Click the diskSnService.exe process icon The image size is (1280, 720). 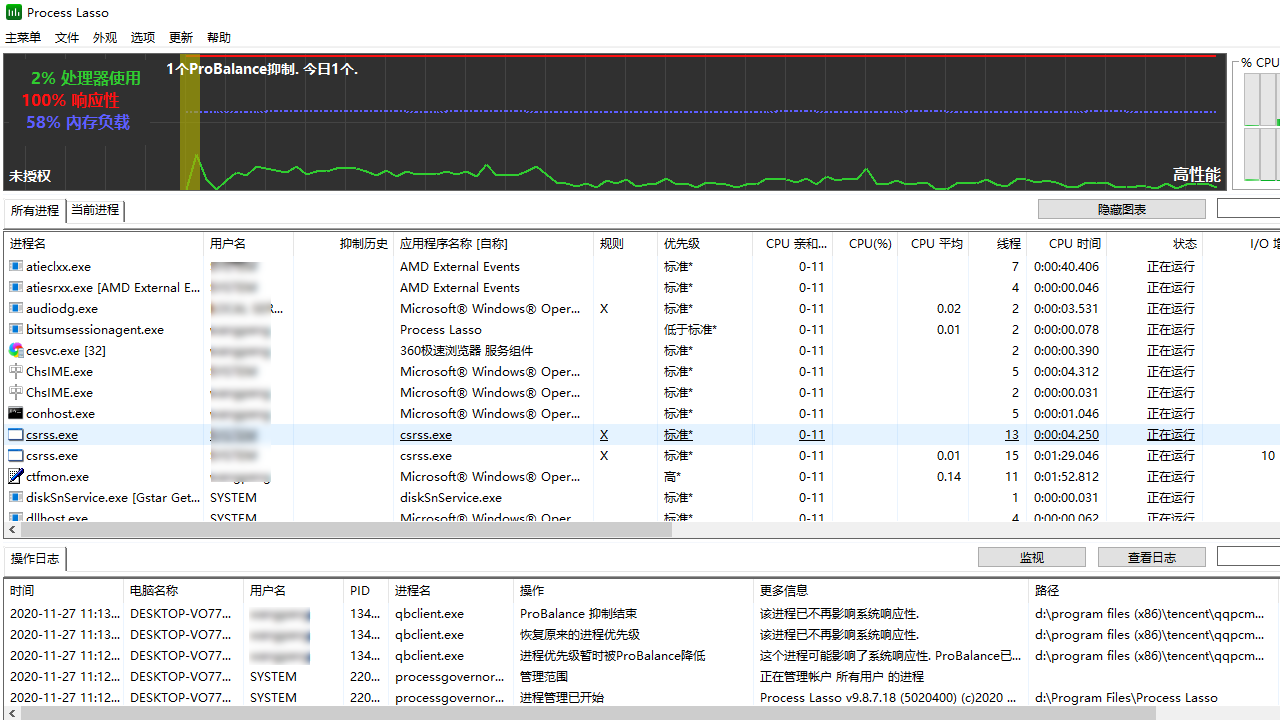click(16, 497)
